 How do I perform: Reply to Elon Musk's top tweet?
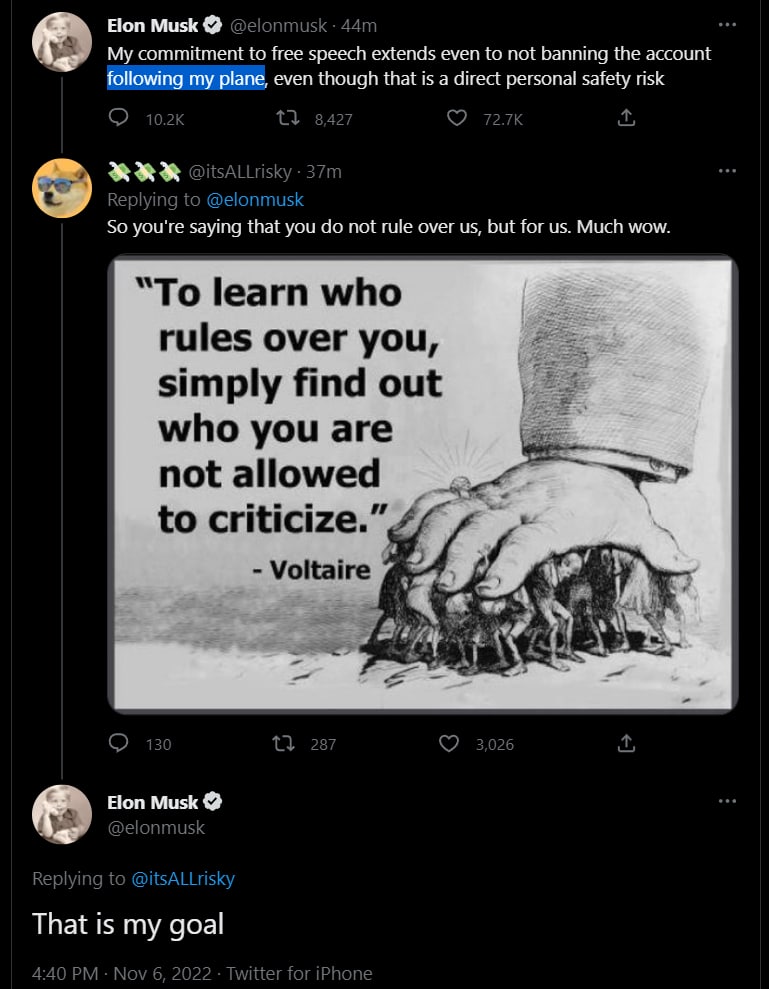[118, 118]
